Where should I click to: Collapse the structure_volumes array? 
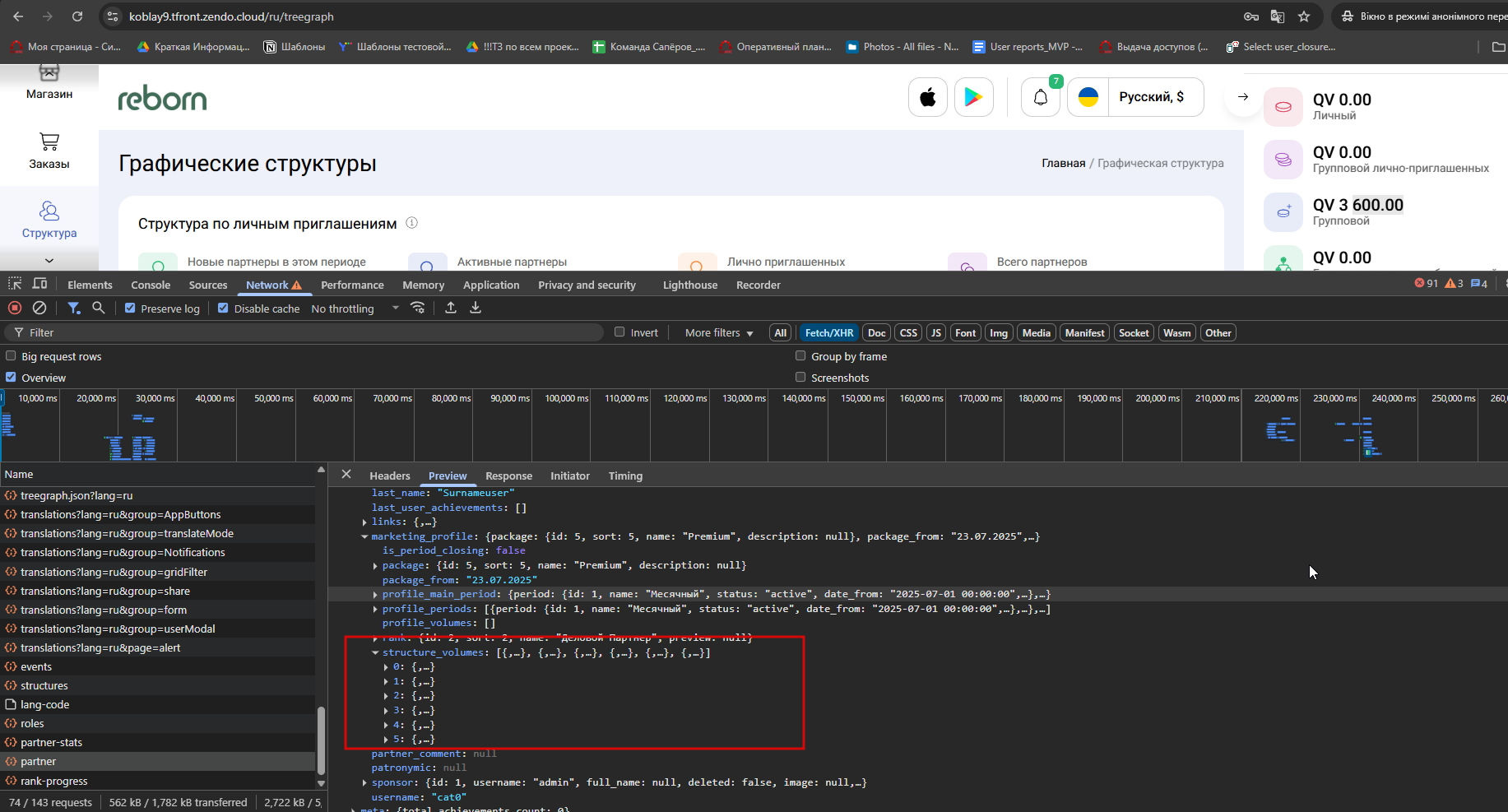point(375,653)
